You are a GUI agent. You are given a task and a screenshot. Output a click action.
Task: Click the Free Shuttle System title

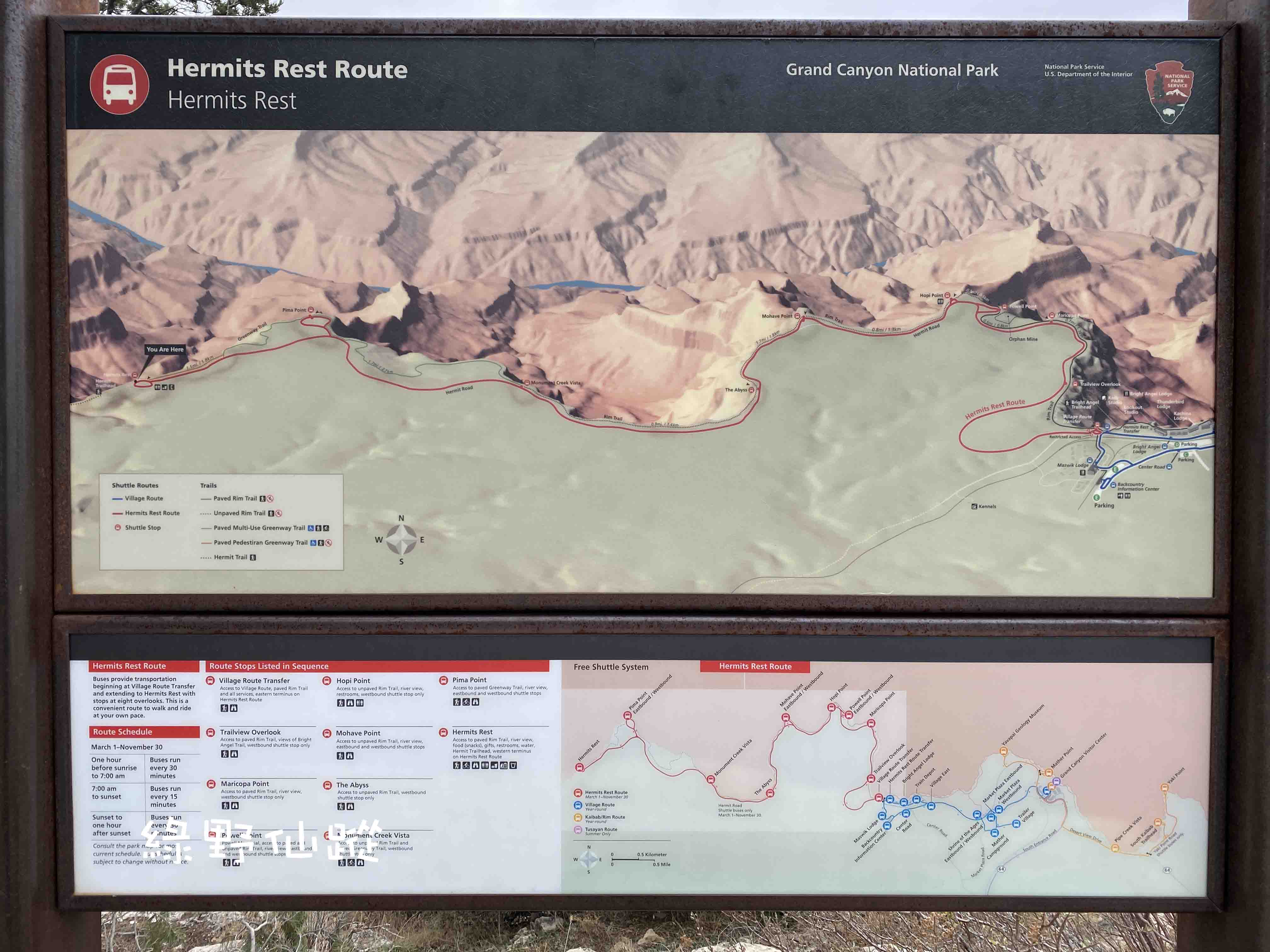611,667
